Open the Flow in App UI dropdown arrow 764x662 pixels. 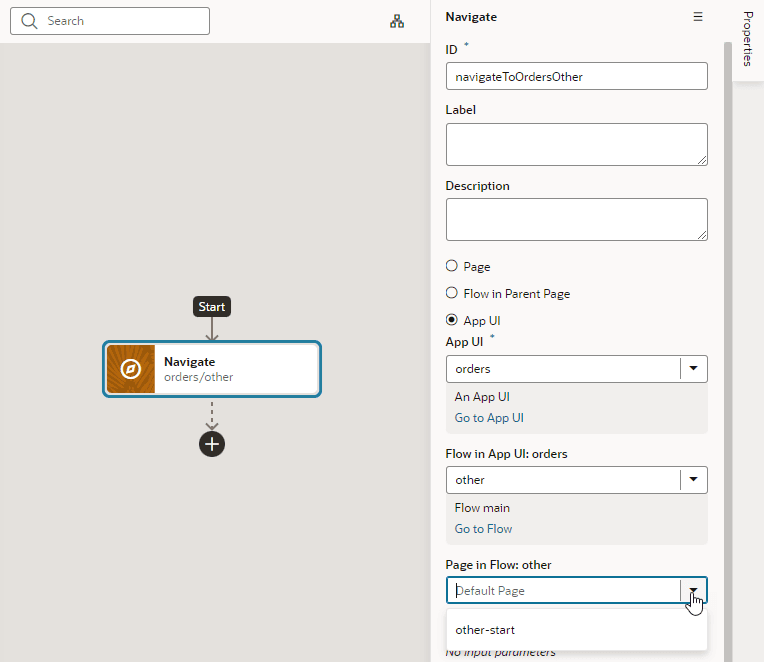(x=693, y=479)
